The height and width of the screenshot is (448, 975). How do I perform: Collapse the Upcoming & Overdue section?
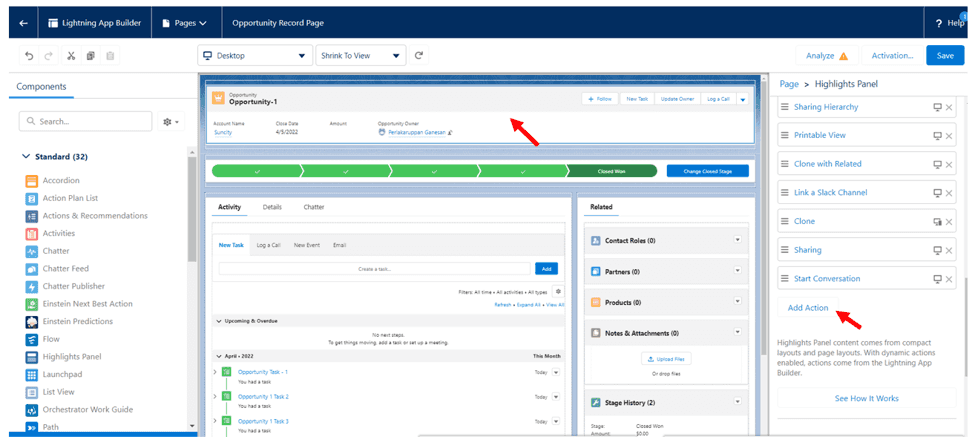click(x=219, y=321)
